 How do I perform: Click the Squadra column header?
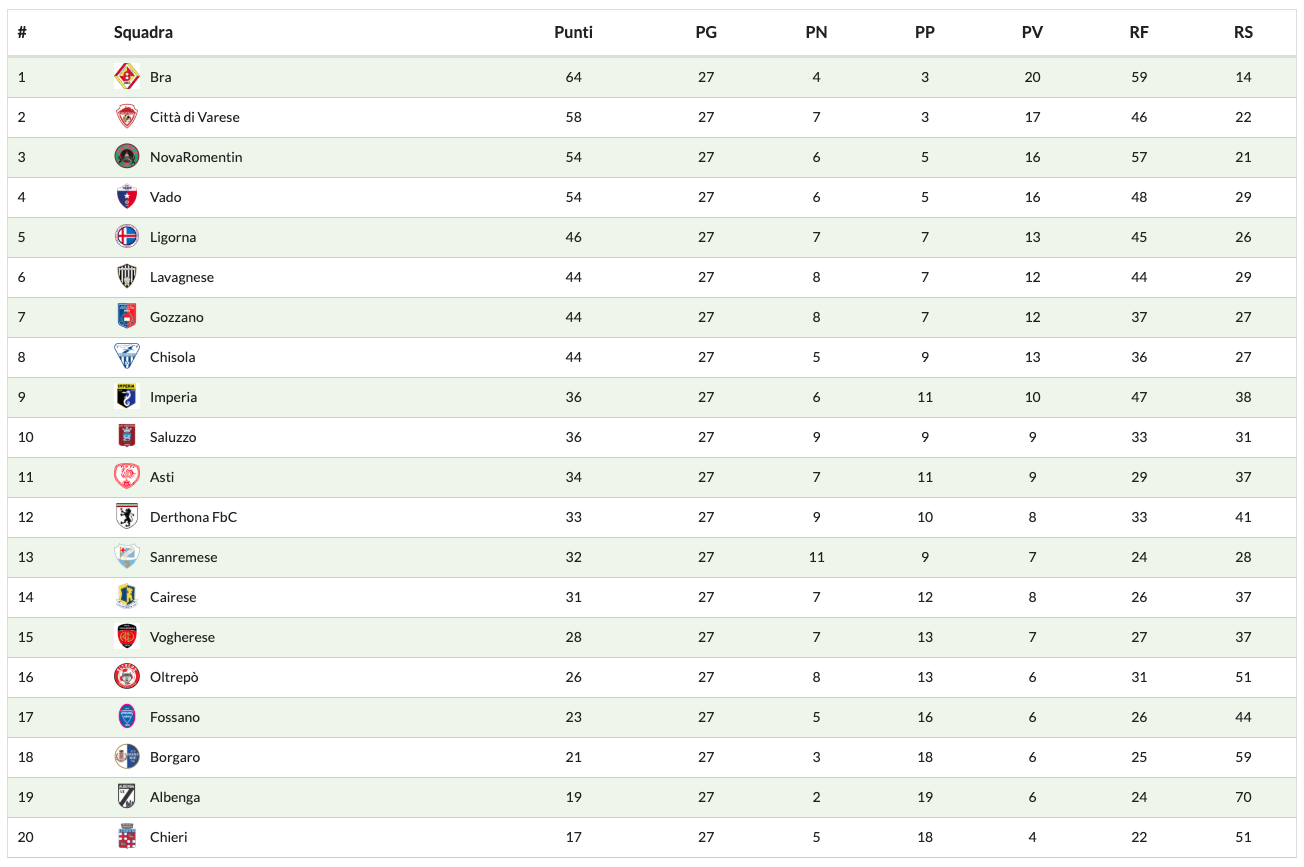tap(143, 32)
